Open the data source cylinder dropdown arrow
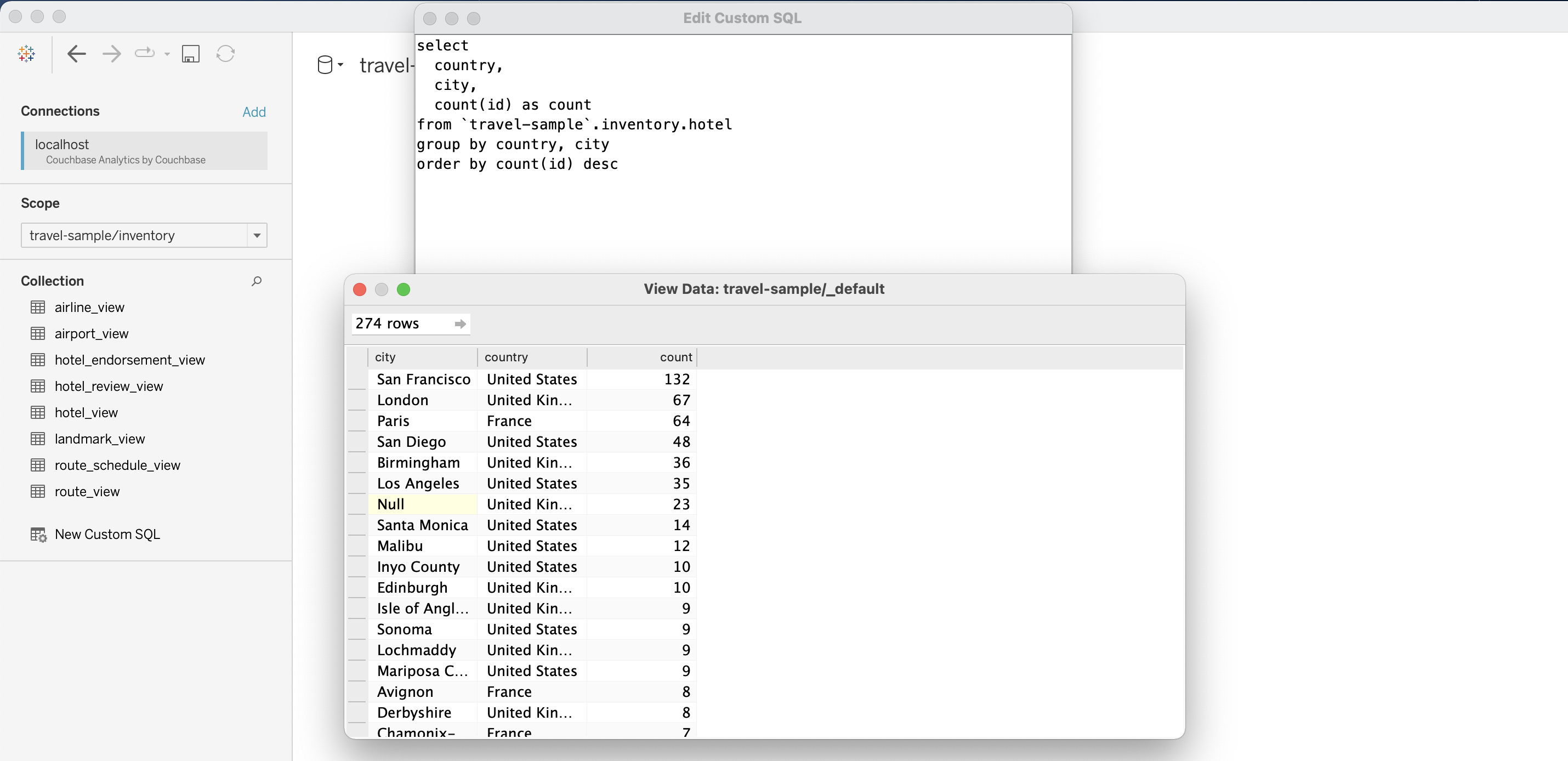The image size is (1568, 761). click(x=340, y=65)
